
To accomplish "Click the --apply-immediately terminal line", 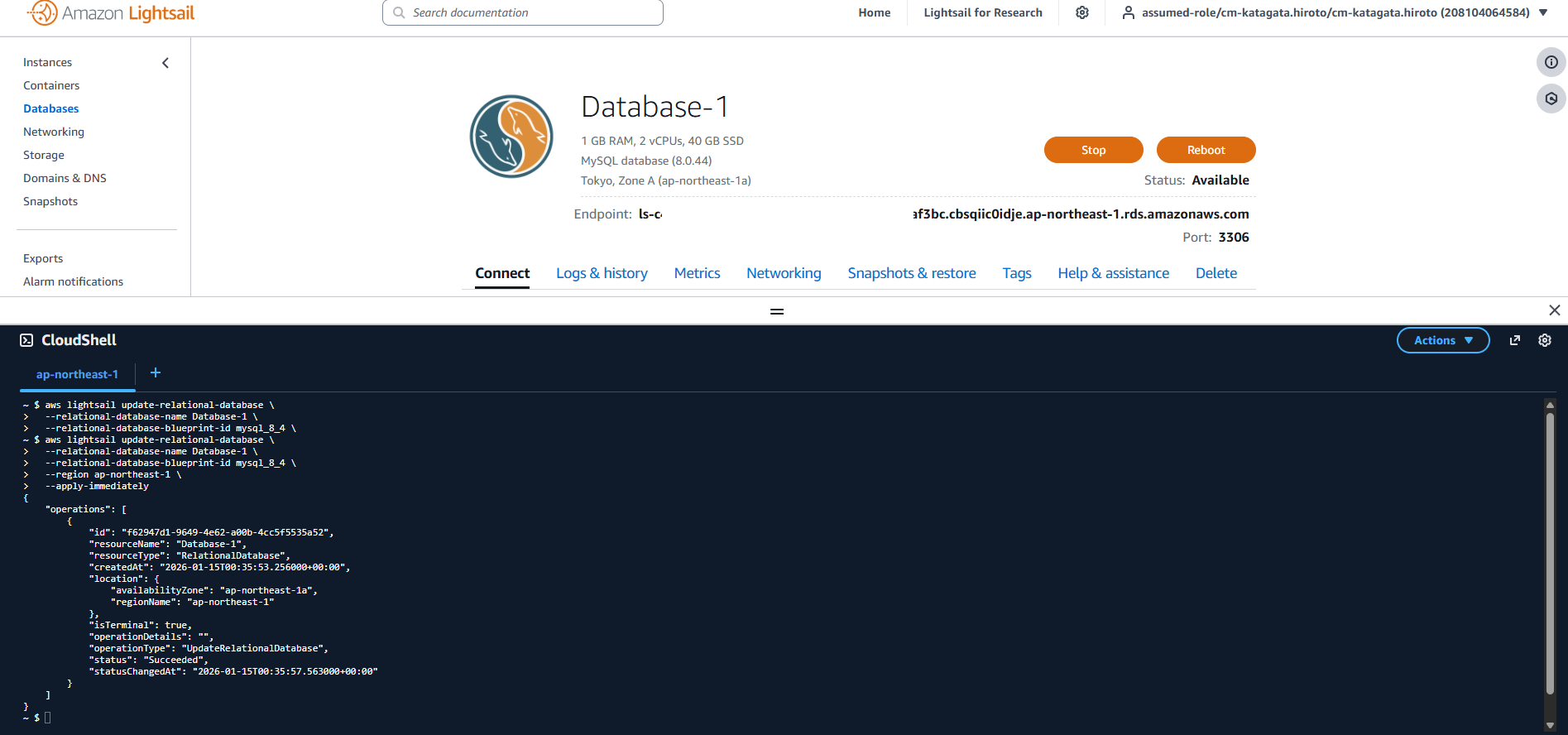I will 97,486.
